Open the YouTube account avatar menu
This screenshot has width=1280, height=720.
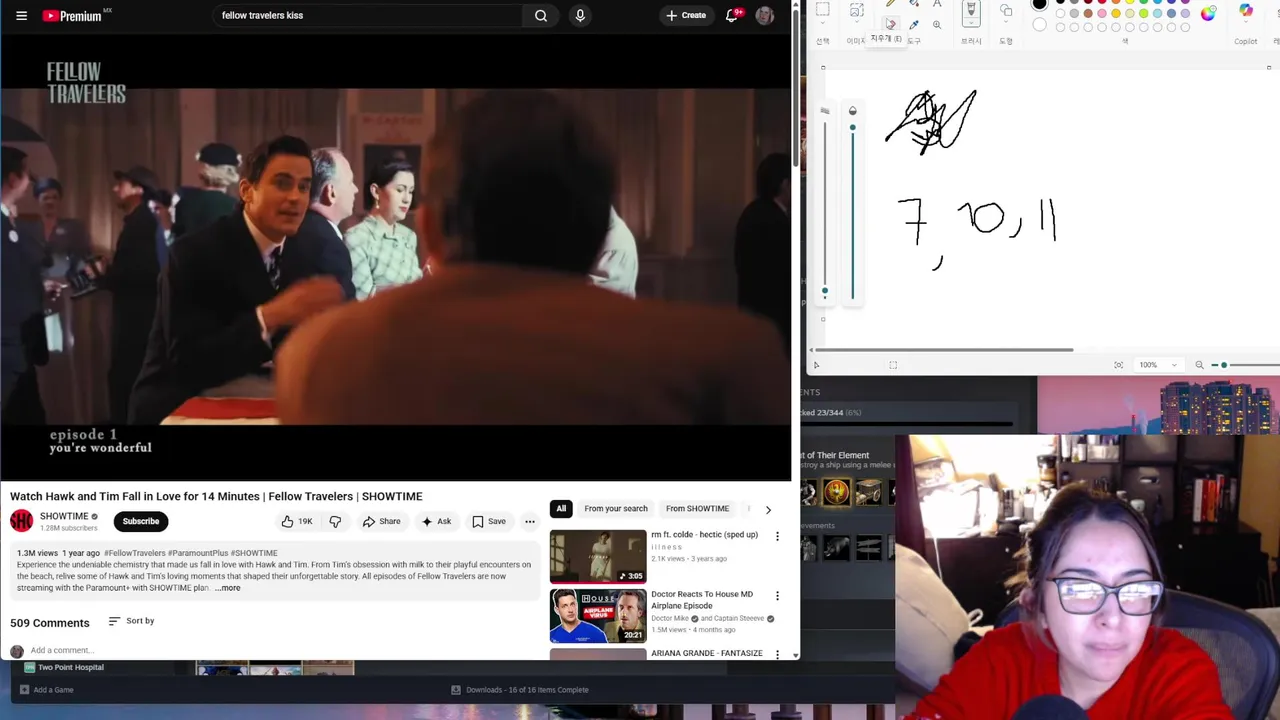(765, 15)
